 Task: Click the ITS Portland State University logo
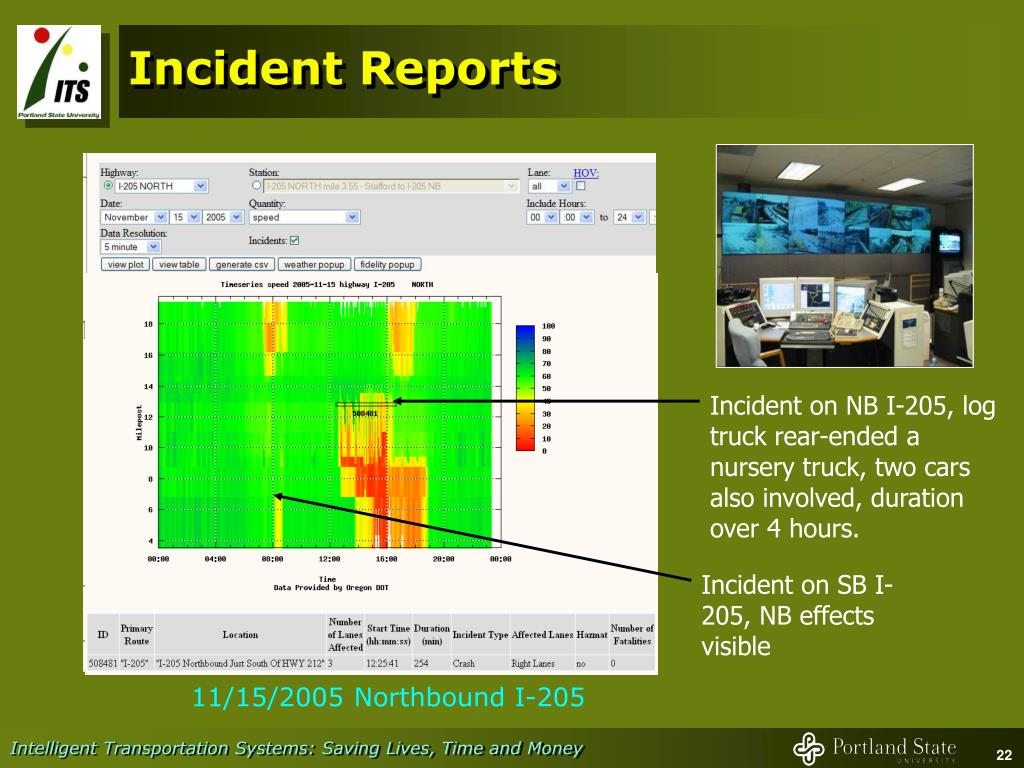pyautogui.click(x=59, y=72)
